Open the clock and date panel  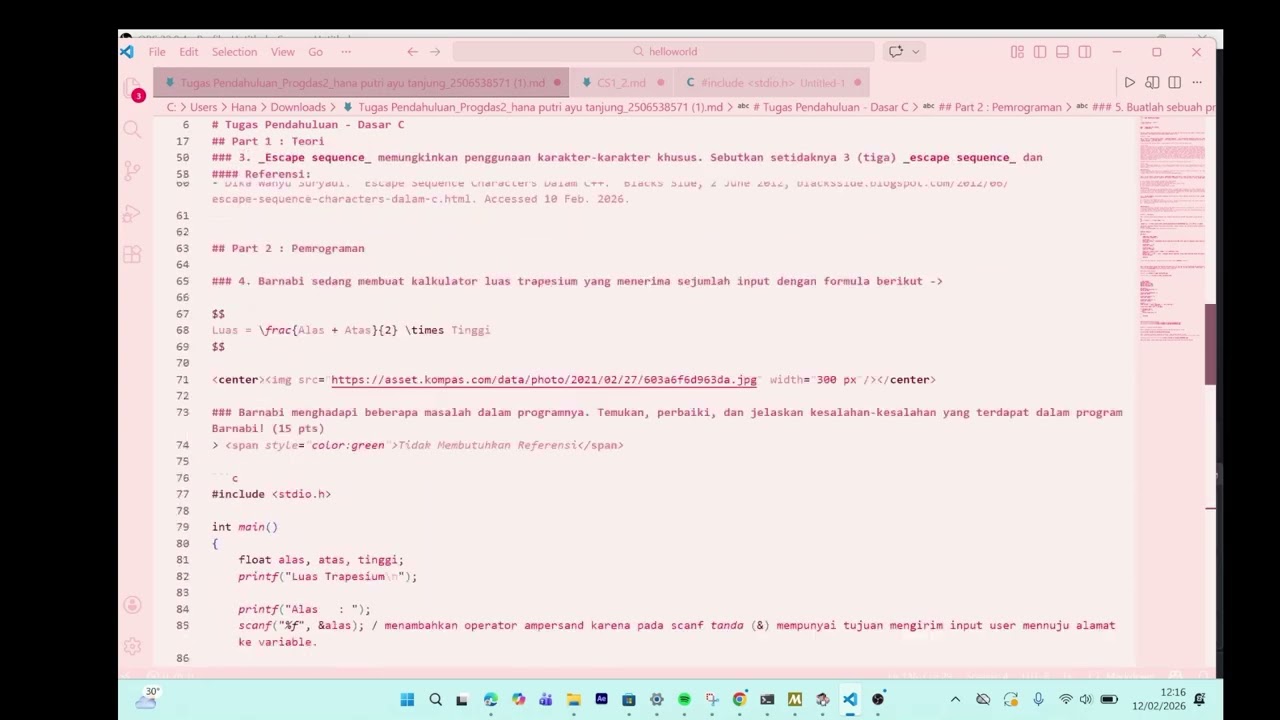click(1159, 699)
